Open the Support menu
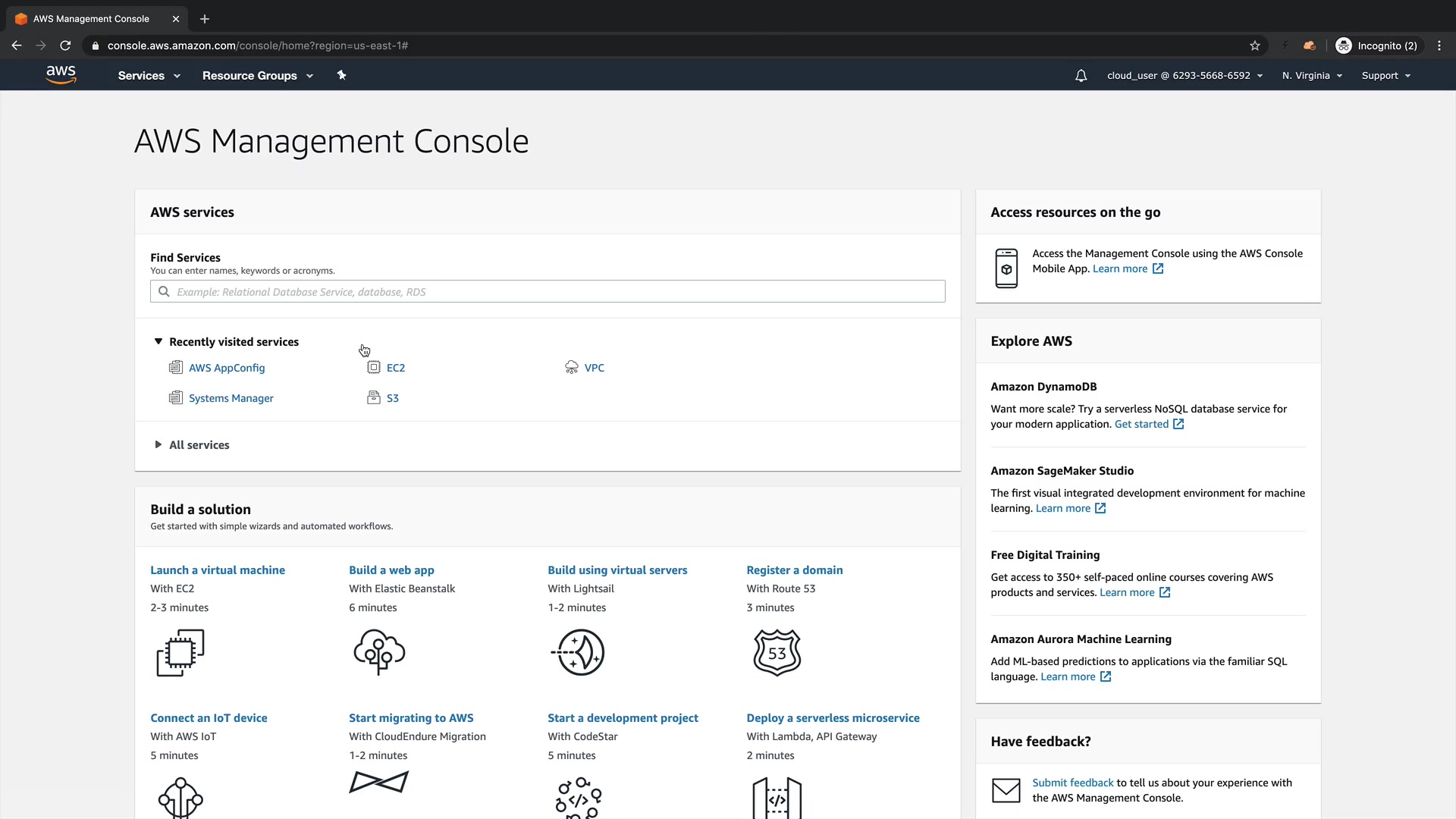 pos(1385,76)
